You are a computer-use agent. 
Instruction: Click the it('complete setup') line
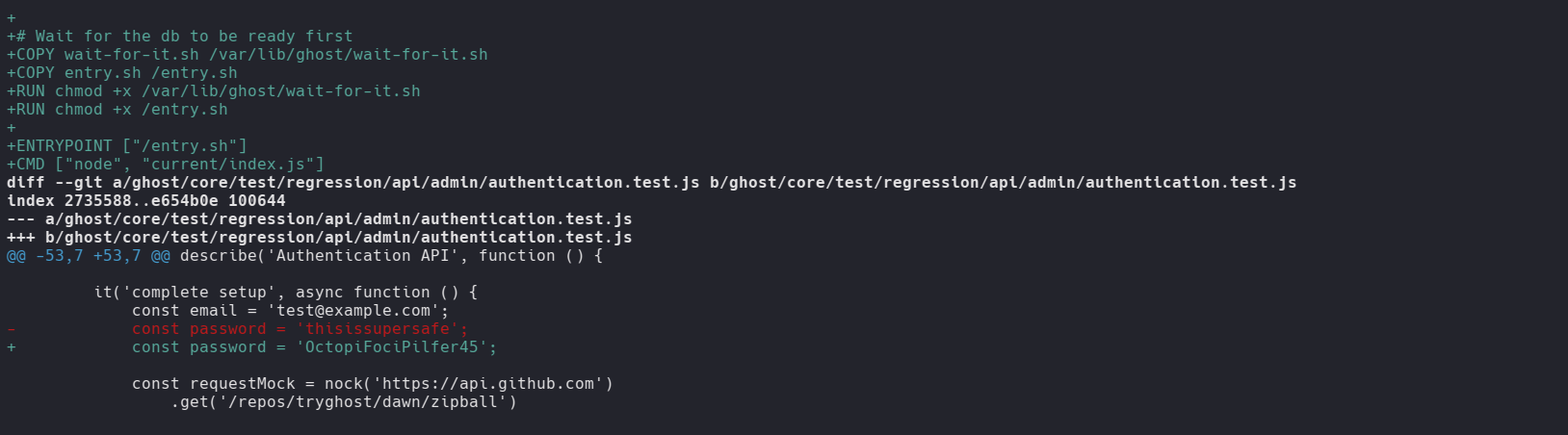pyautogui.click(x=286, y=293)
